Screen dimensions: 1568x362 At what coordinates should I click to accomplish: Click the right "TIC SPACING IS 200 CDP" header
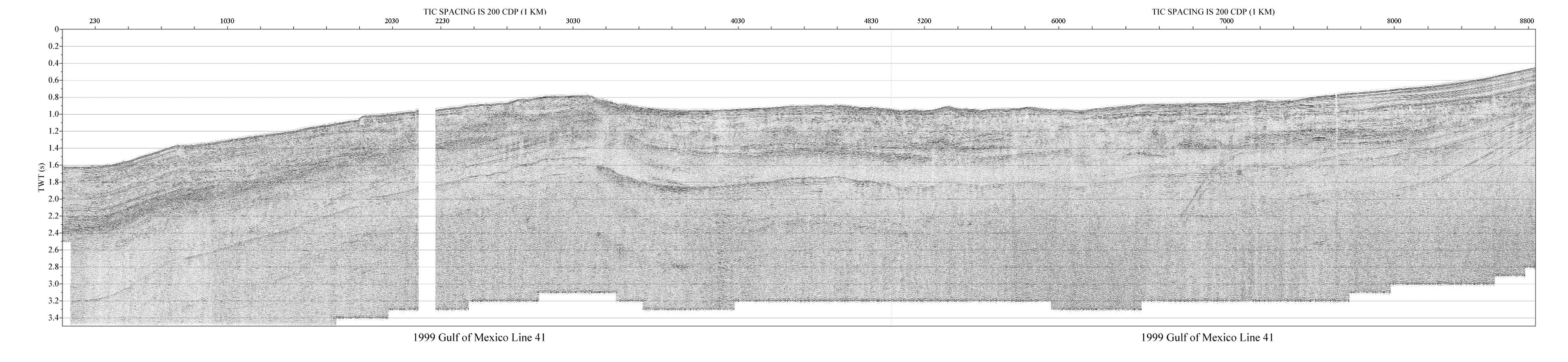point(1213,11)
